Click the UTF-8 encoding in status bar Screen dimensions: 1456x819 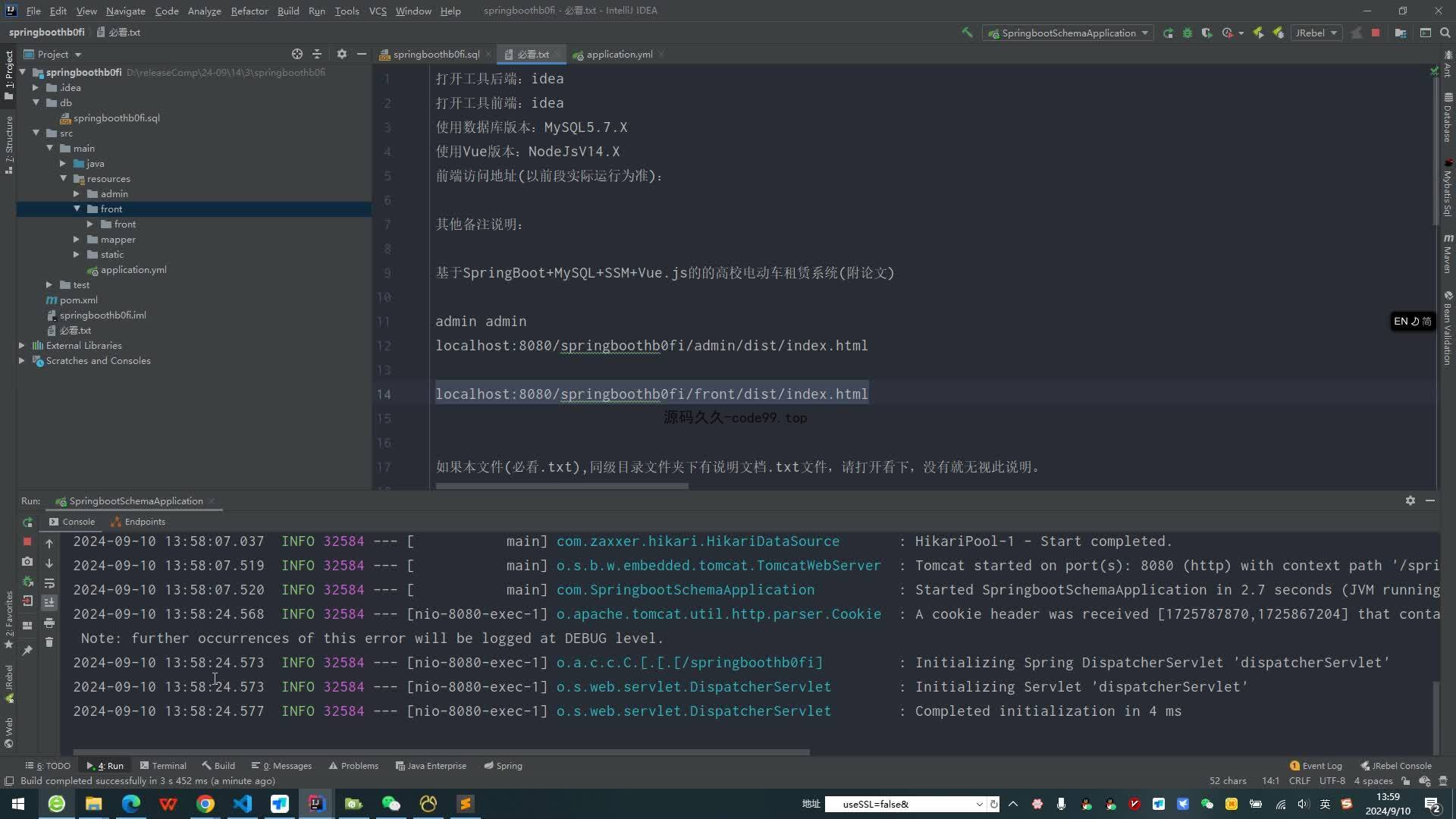pos(1332,781)
